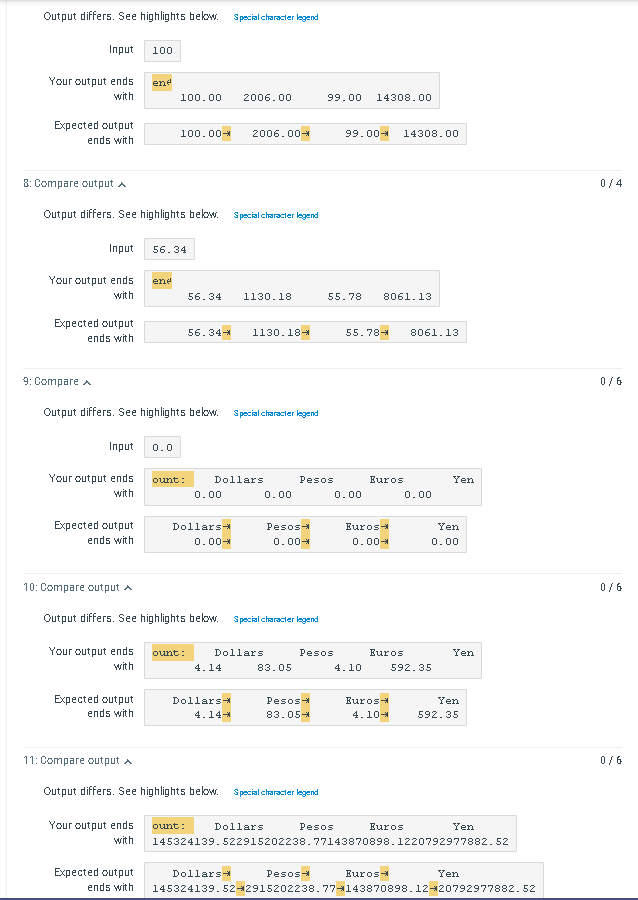Click the expected output box in test 8
The image size is (638, 900).
(x=305, y=332)
